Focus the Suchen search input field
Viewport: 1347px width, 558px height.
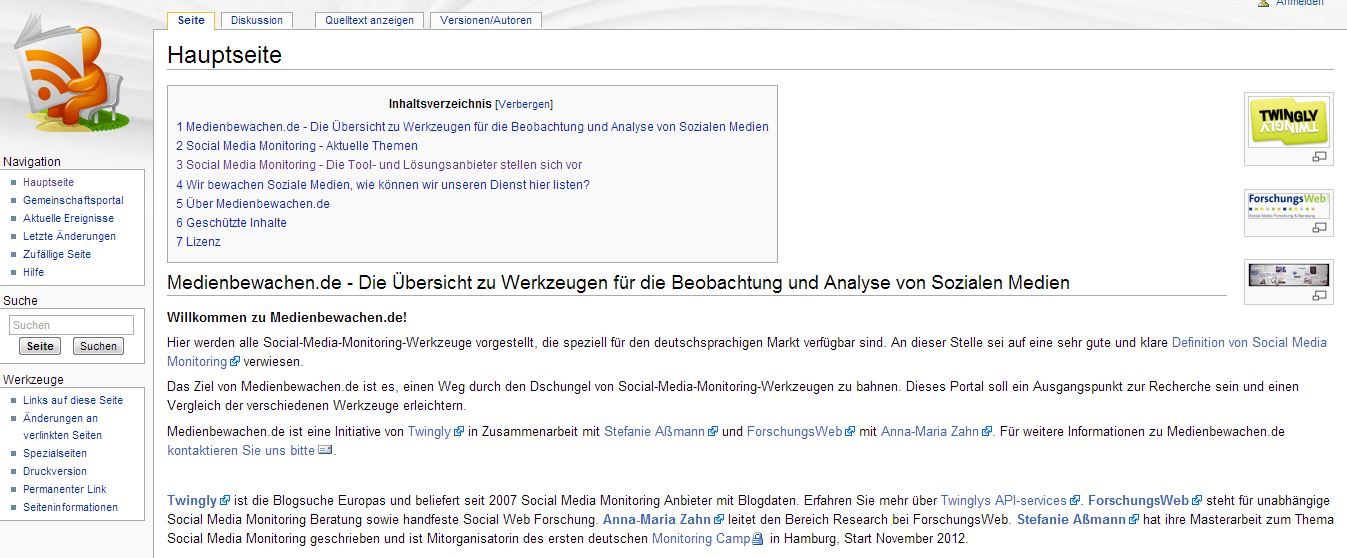(x=71, y=325)
